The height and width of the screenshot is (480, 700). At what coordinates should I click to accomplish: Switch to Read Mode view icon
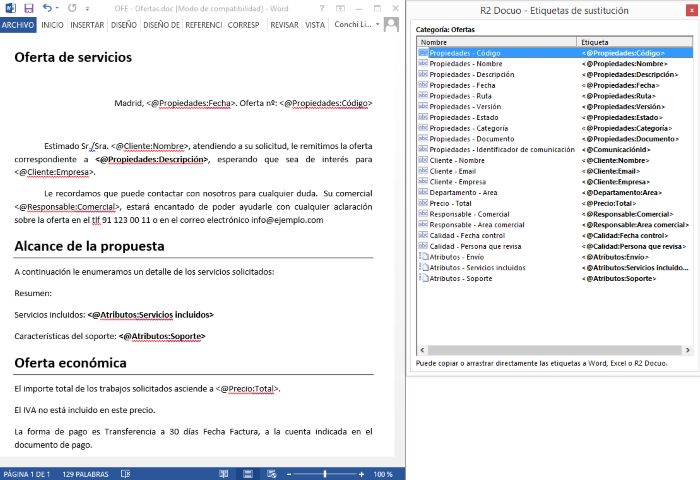224,474
